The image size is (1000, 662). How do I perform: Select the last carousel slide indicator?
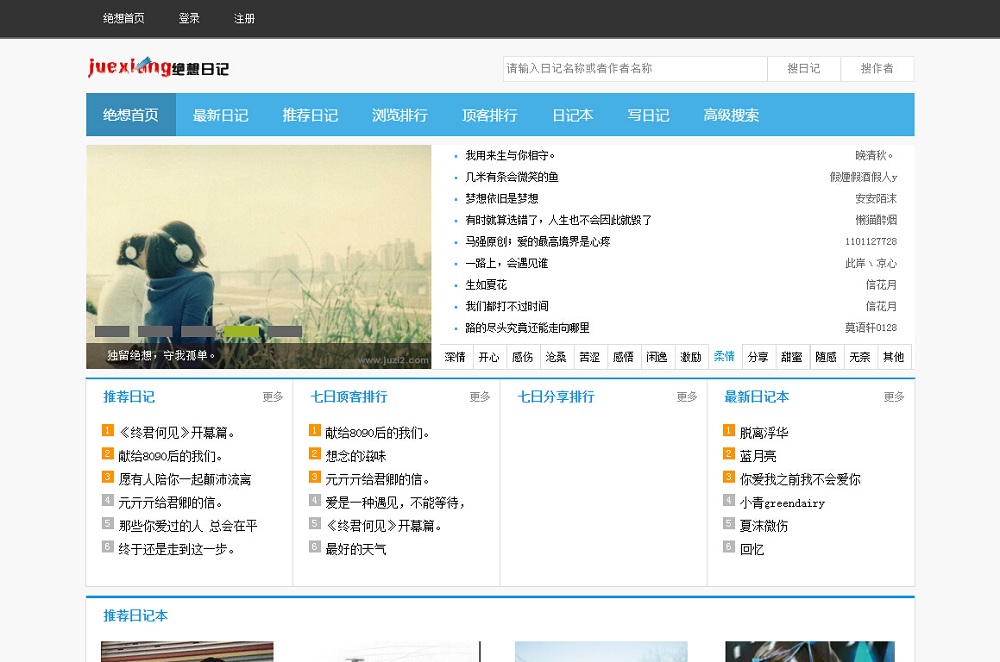click(x=284, y=331)
